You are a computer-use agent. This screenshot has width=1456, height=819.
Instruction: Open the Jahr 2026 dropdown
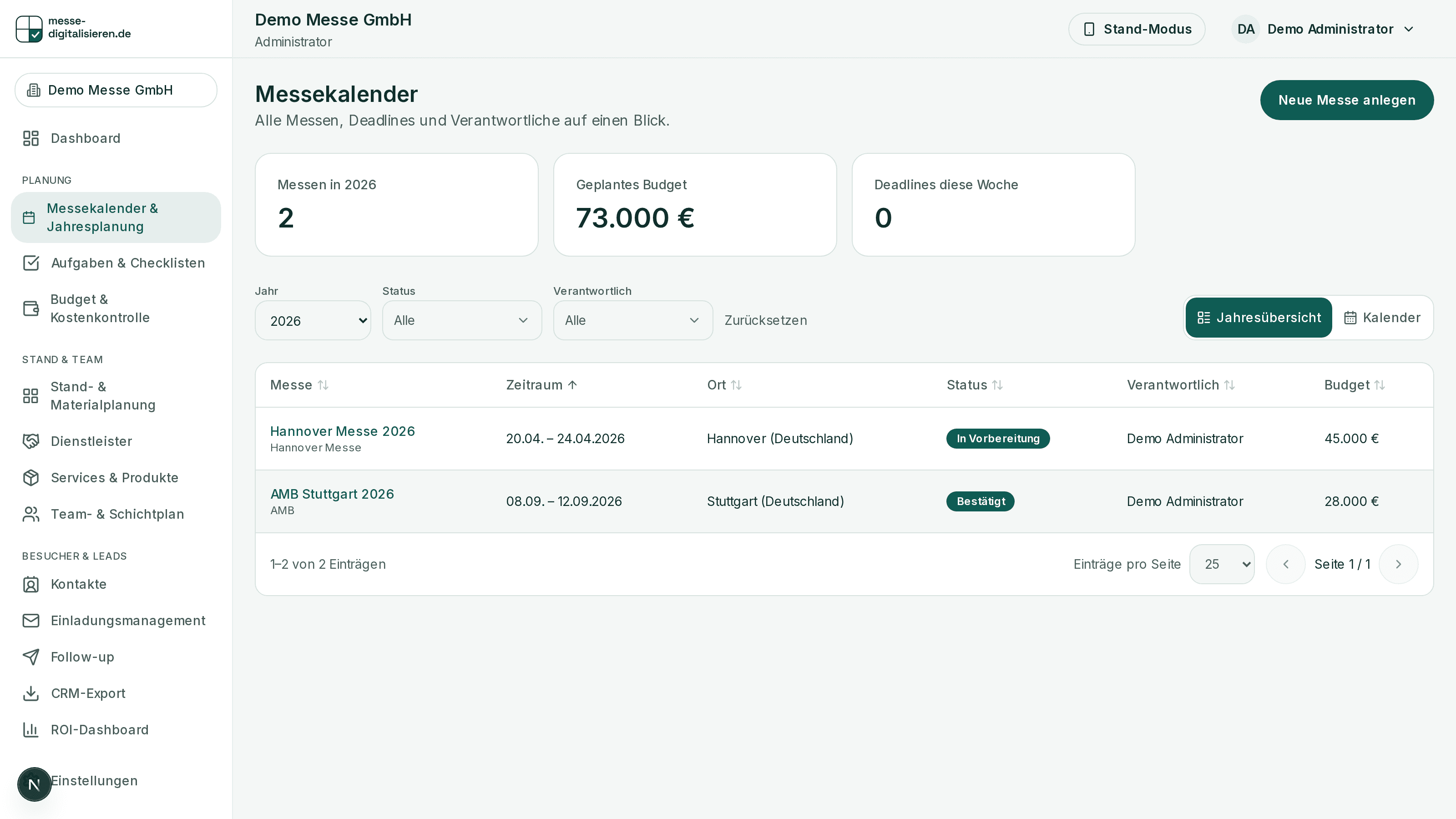click(313, 320)
